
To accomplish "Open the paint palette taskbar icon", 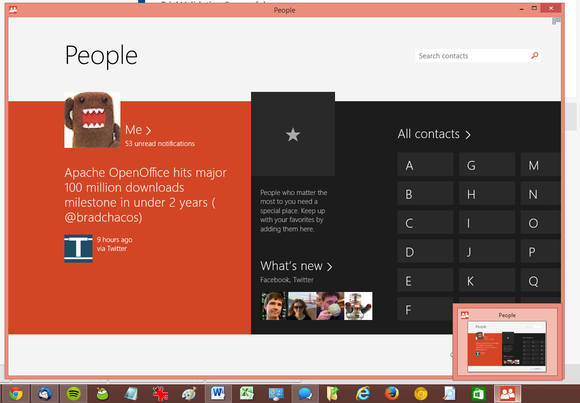I will [189, 394].
